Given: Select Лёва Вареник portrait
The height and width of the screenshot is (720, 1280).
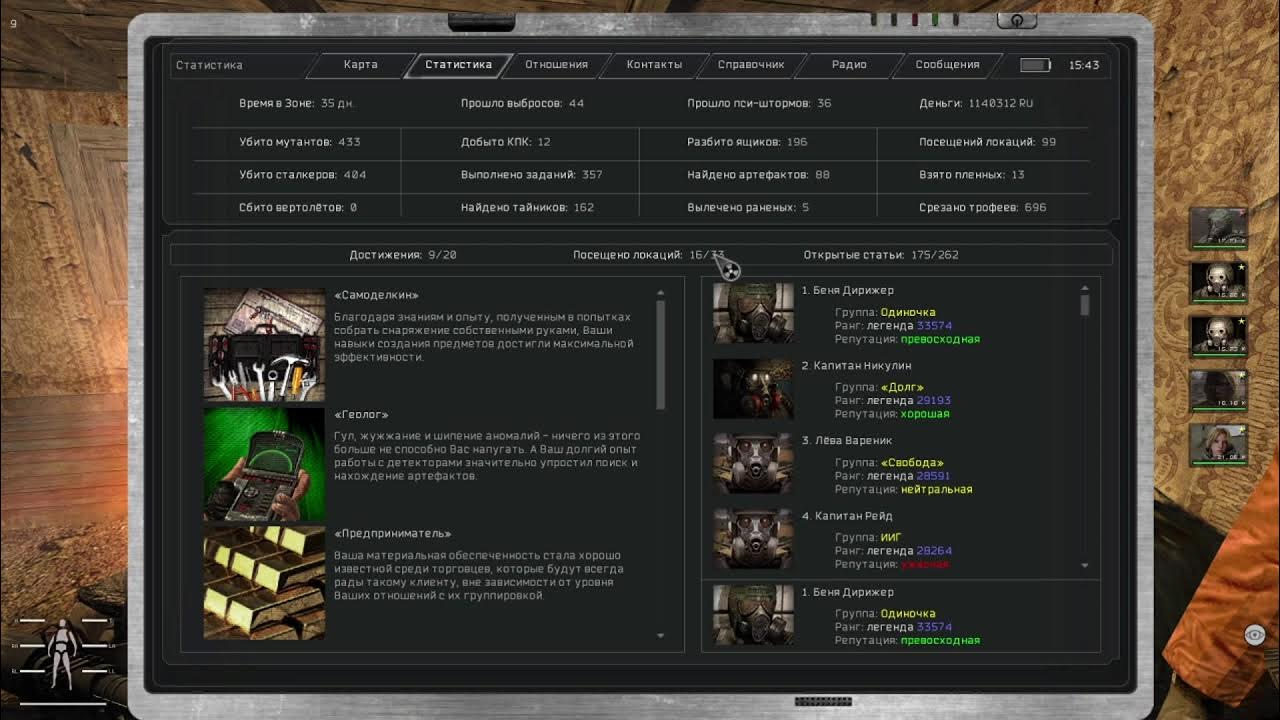Looking at the screenshot, I should click(753, 463).
